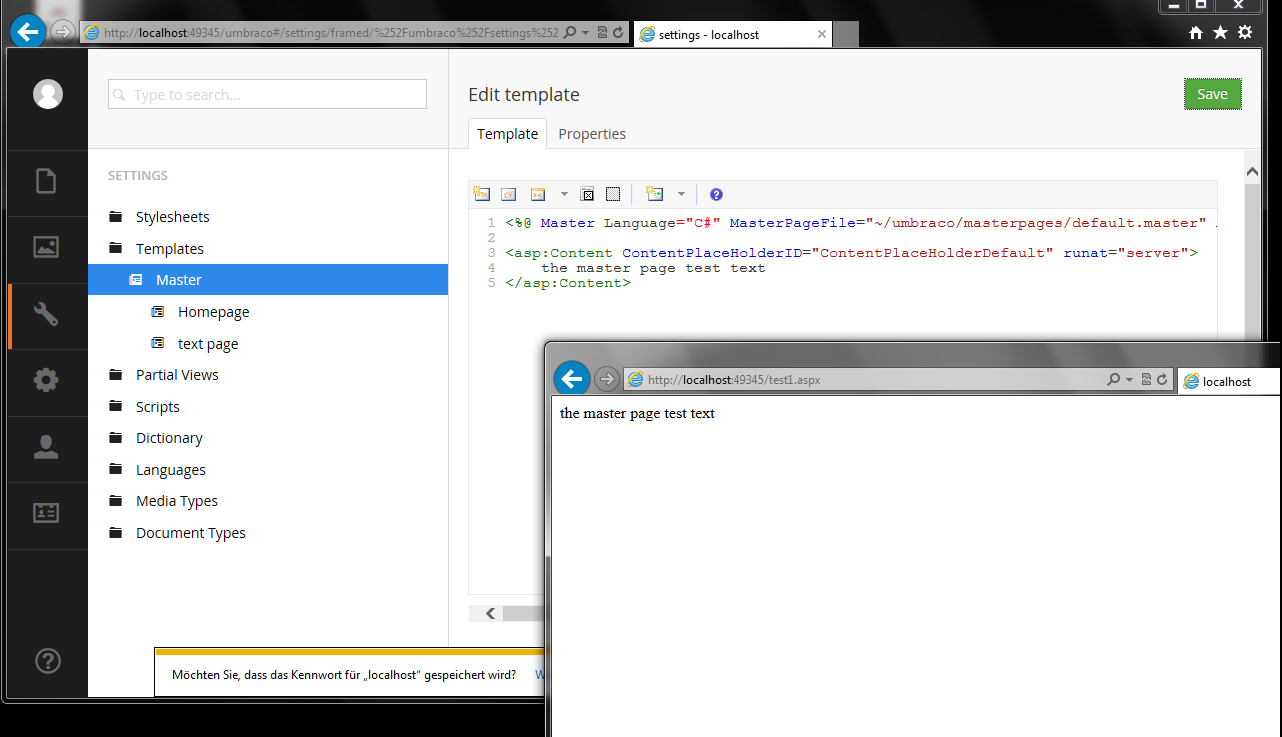Select the 'localhost' tab in front window
The width and height of the screenshot is (1282, 737).
click(1228, 381)
